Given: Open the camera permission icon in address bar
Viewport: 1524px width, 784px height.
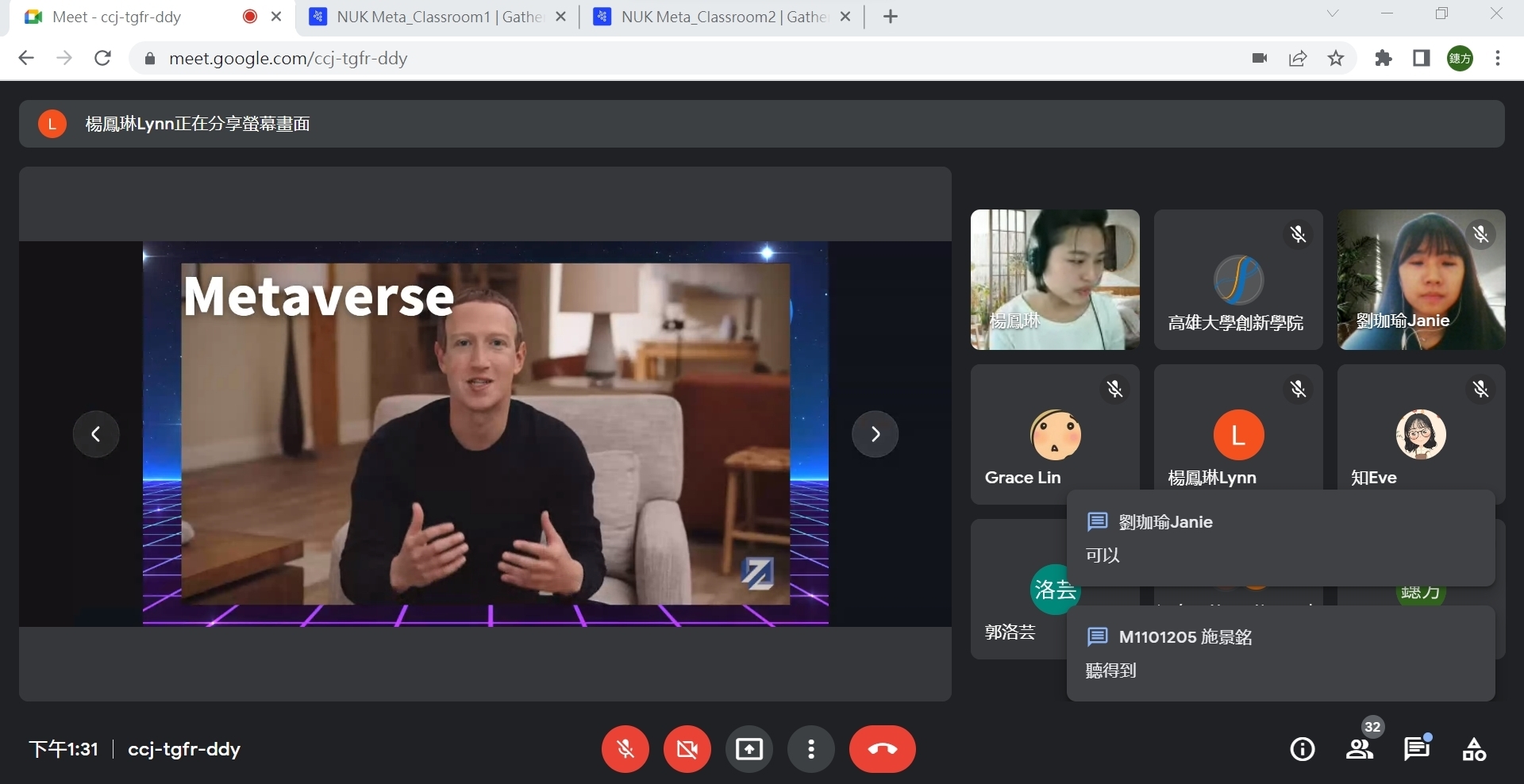Looking at the screenshot, I should [1260, 58].
